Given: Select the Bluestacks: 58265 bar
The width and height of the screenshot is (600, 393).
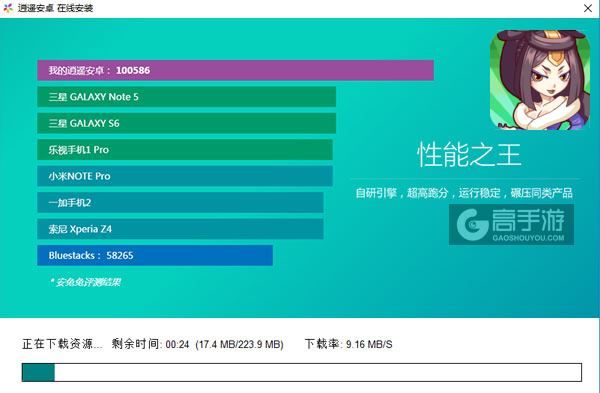Looking at the screenshot, I should 155,255.
